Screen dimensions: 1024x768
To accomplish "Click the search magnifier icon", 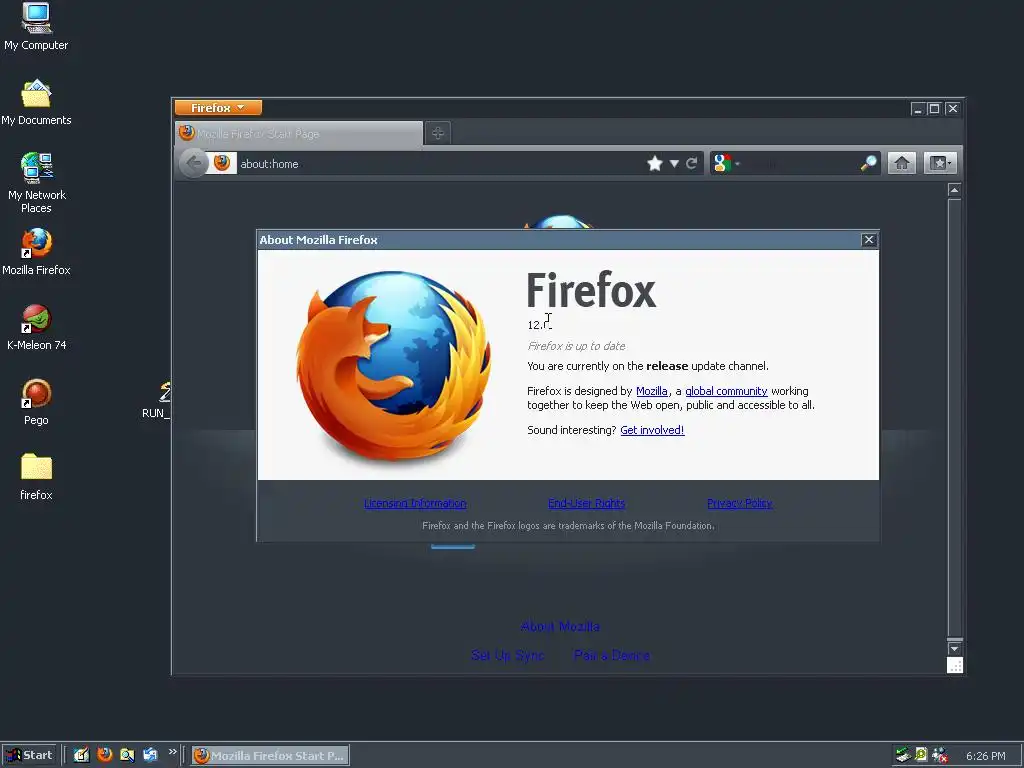I will 869,163.
